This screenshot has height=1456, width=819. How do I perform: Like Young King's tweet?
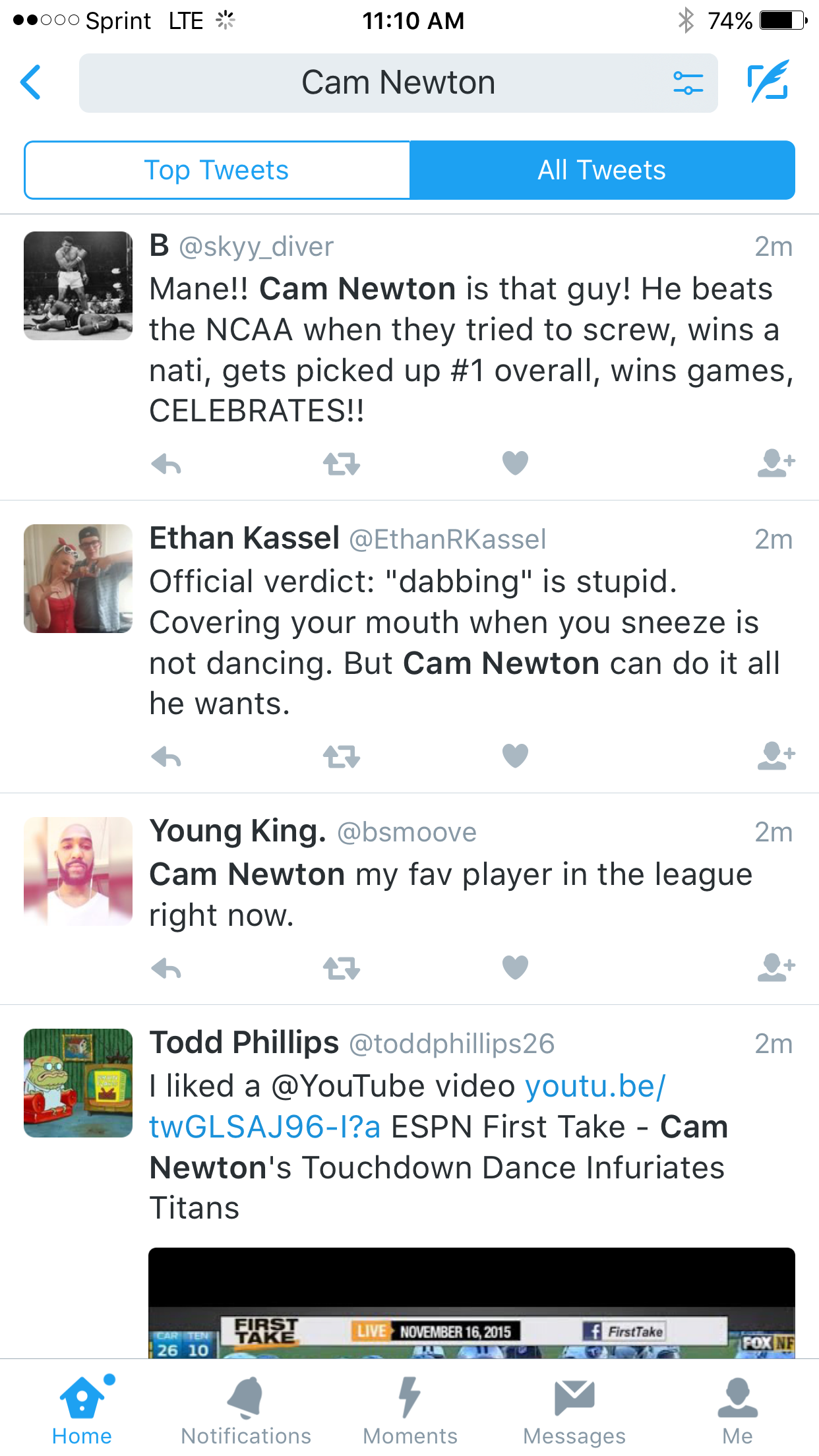(515, 967)
